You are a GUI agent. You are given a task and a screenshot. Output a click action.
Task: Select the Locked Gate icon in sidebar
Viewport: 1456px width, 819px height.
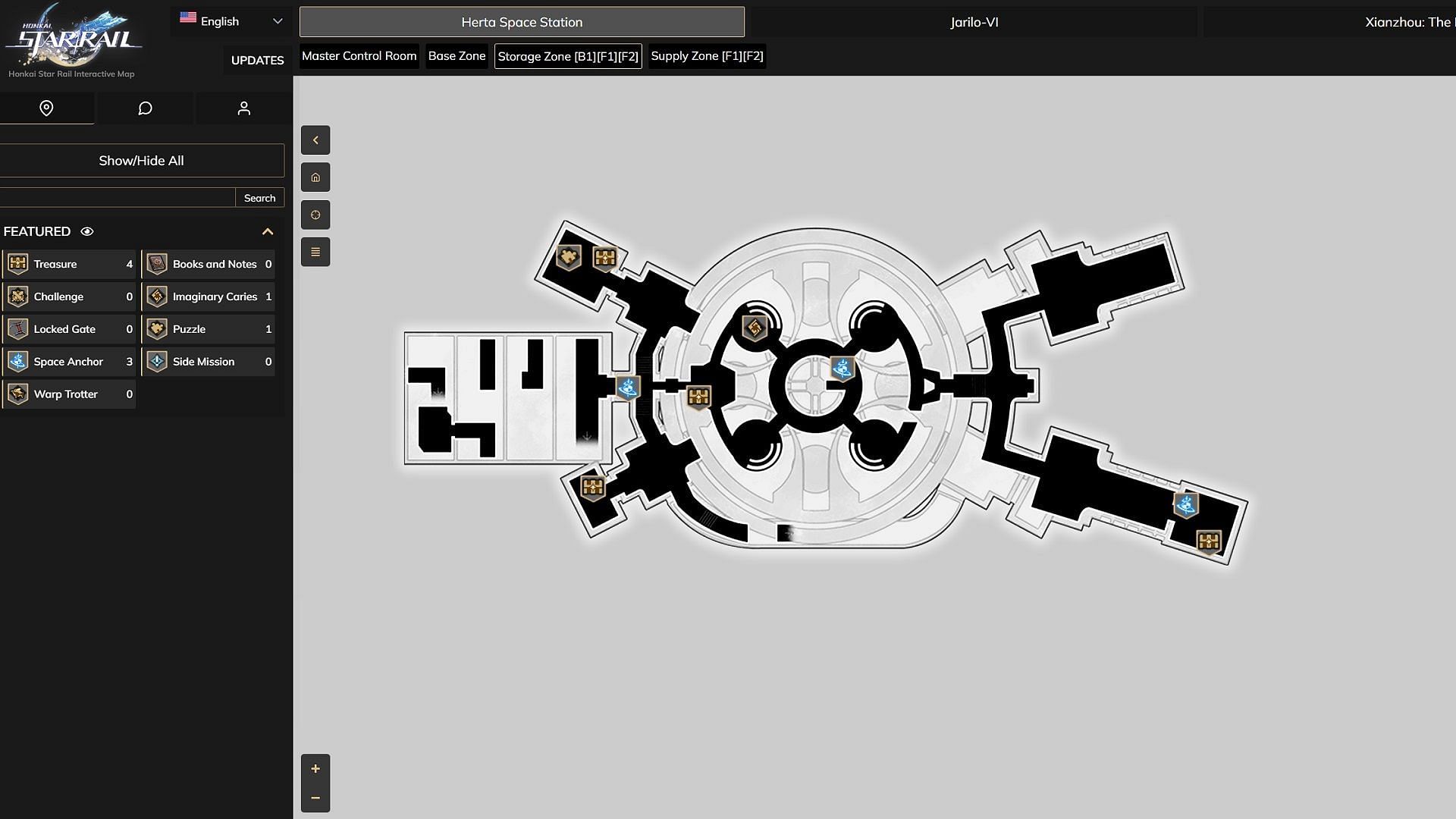pos(17,328)
